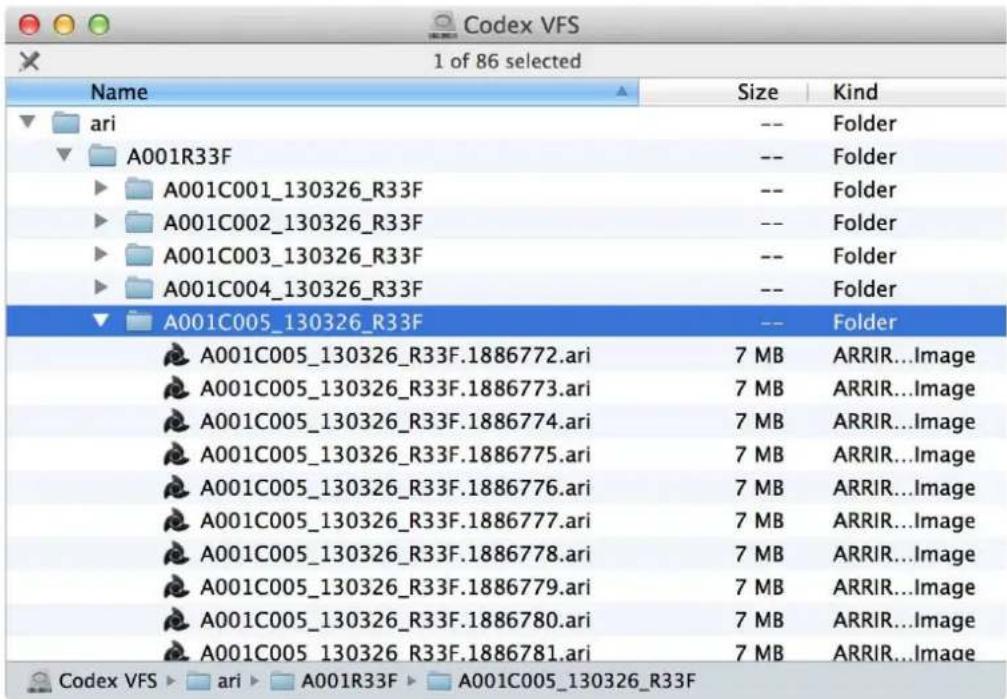Toggle the sort direction arrow in the Name header
This screenshot has width=1007, height=699.
click(622, 92)
